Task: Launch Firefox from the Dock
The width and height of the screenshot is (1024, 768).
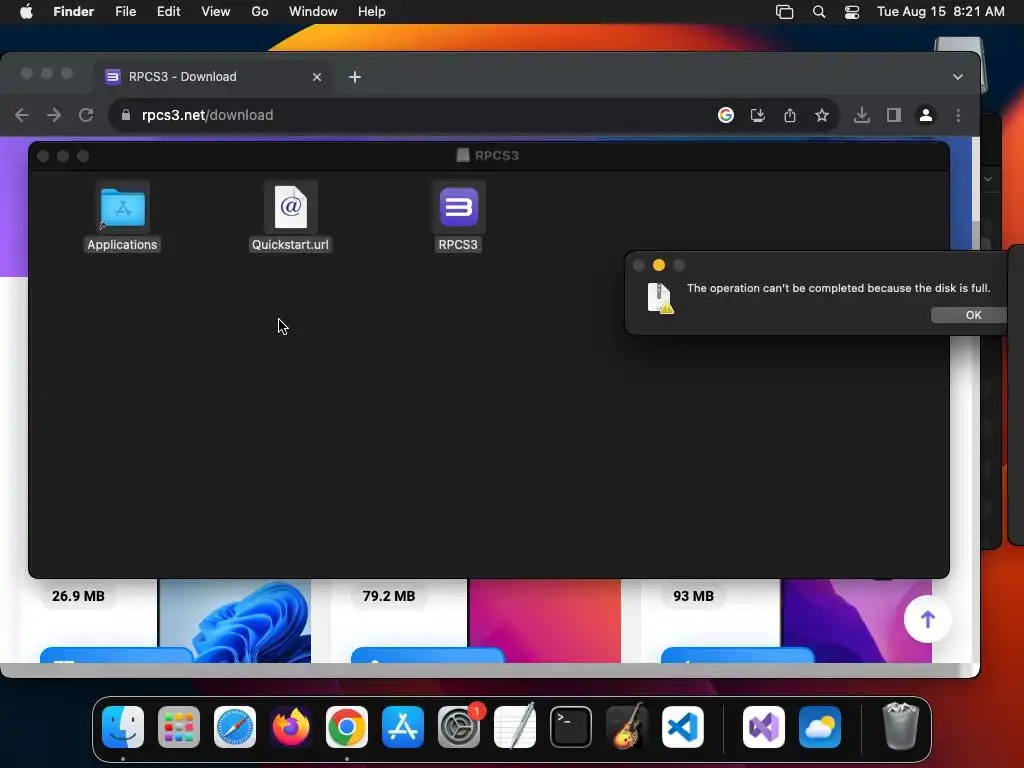Action: tap(291, 727)
